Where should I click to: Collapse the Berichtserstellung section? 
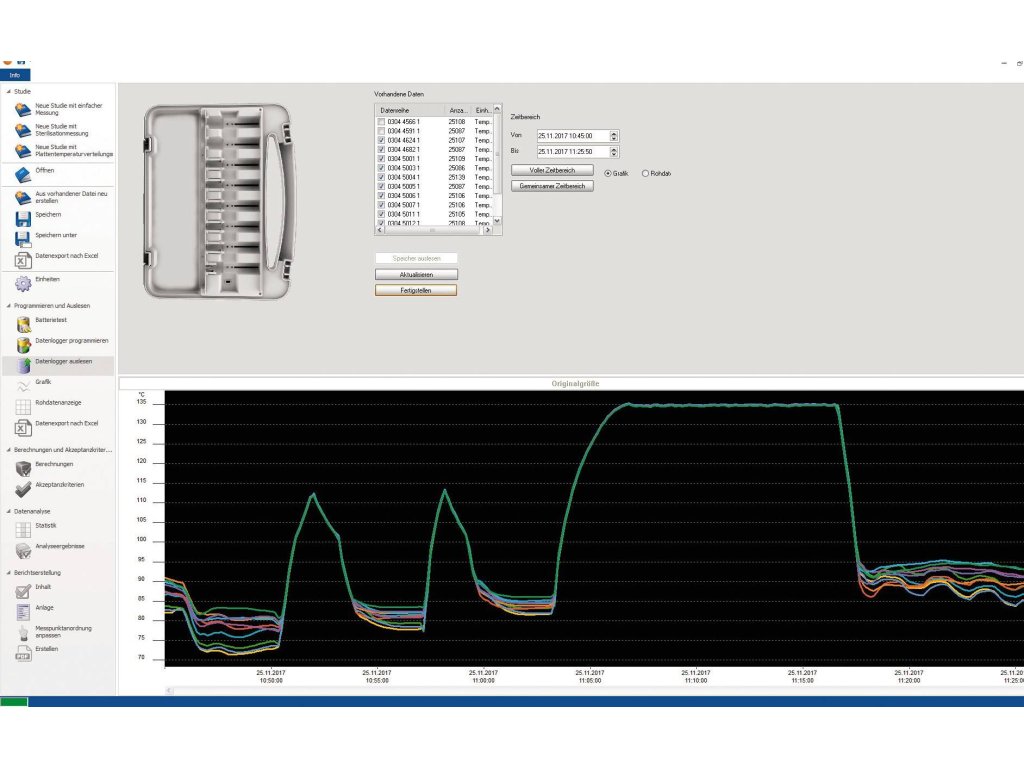(8, 573)
